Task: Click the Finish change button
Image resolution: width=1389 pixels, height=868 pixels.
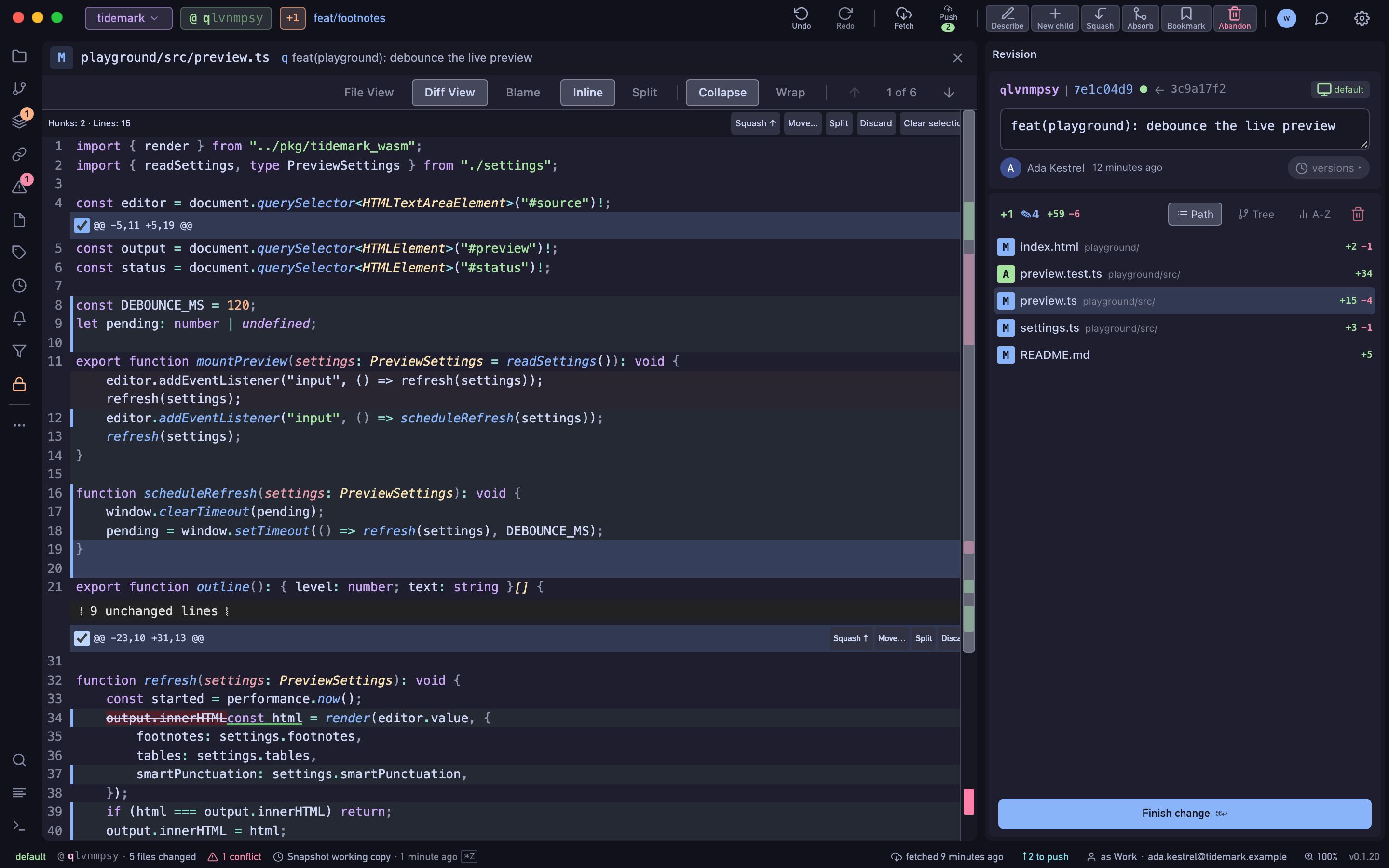Action: tap(1184, 814)
